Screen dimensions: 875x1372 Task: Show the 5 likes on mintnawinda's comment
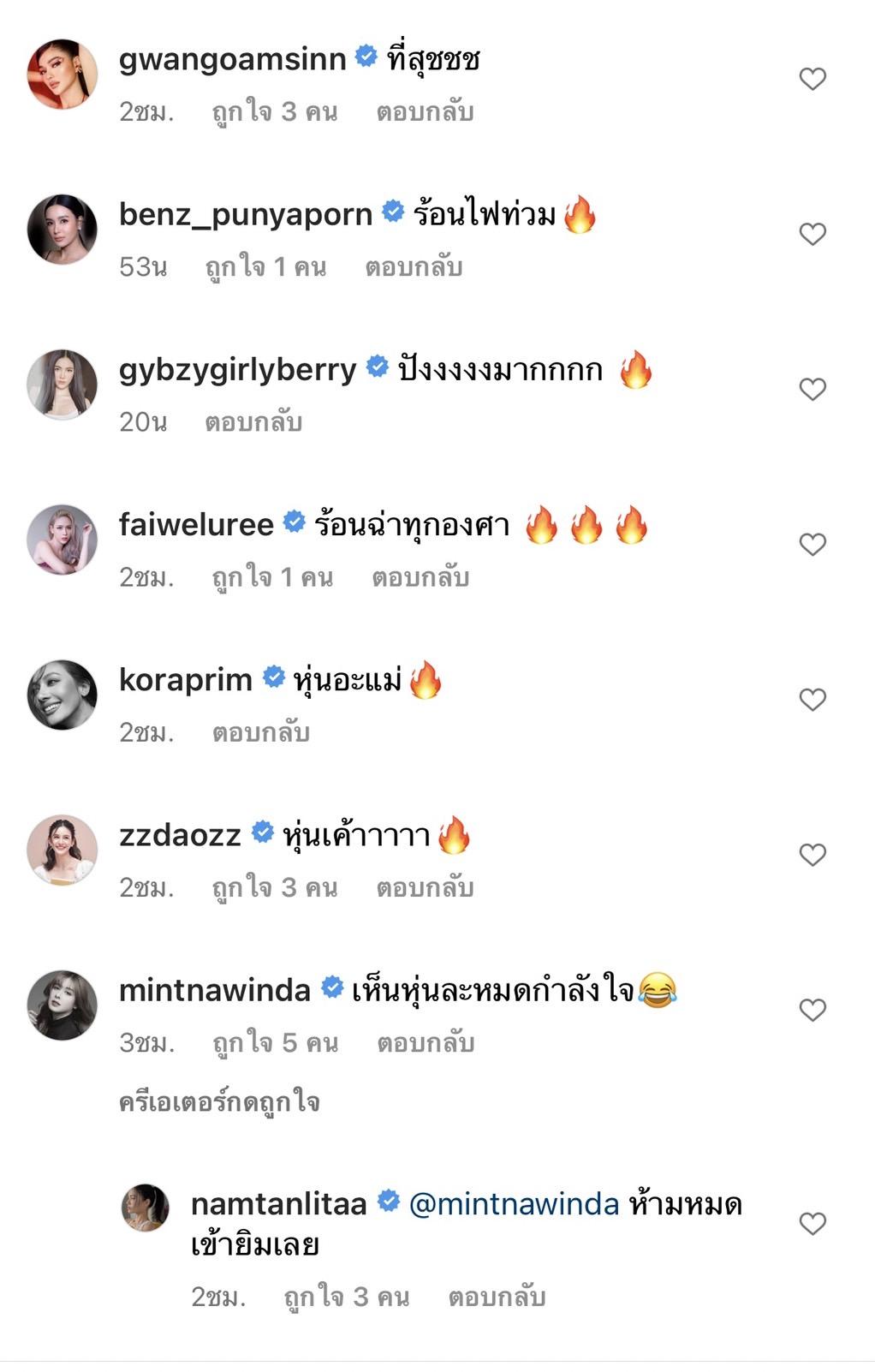(x=275, y=1043)
